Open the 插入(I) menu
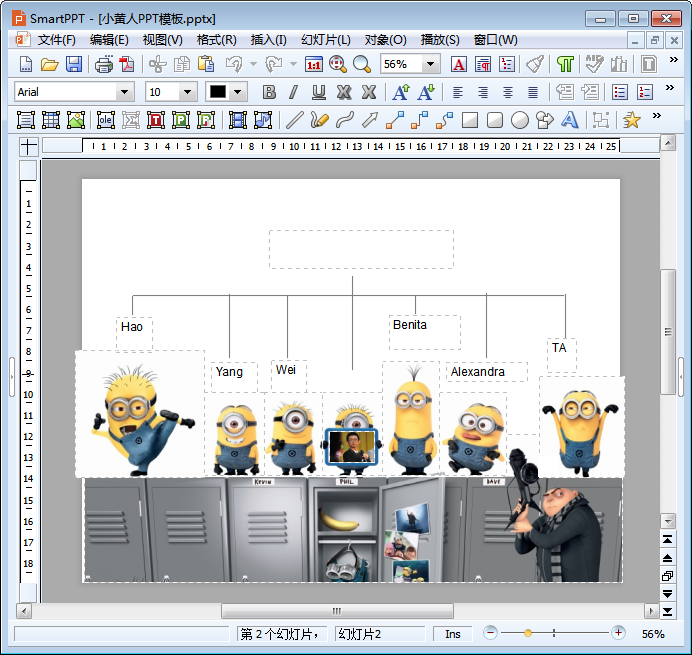Viewport: 692px width, 655px height. [x=268, y=40]
